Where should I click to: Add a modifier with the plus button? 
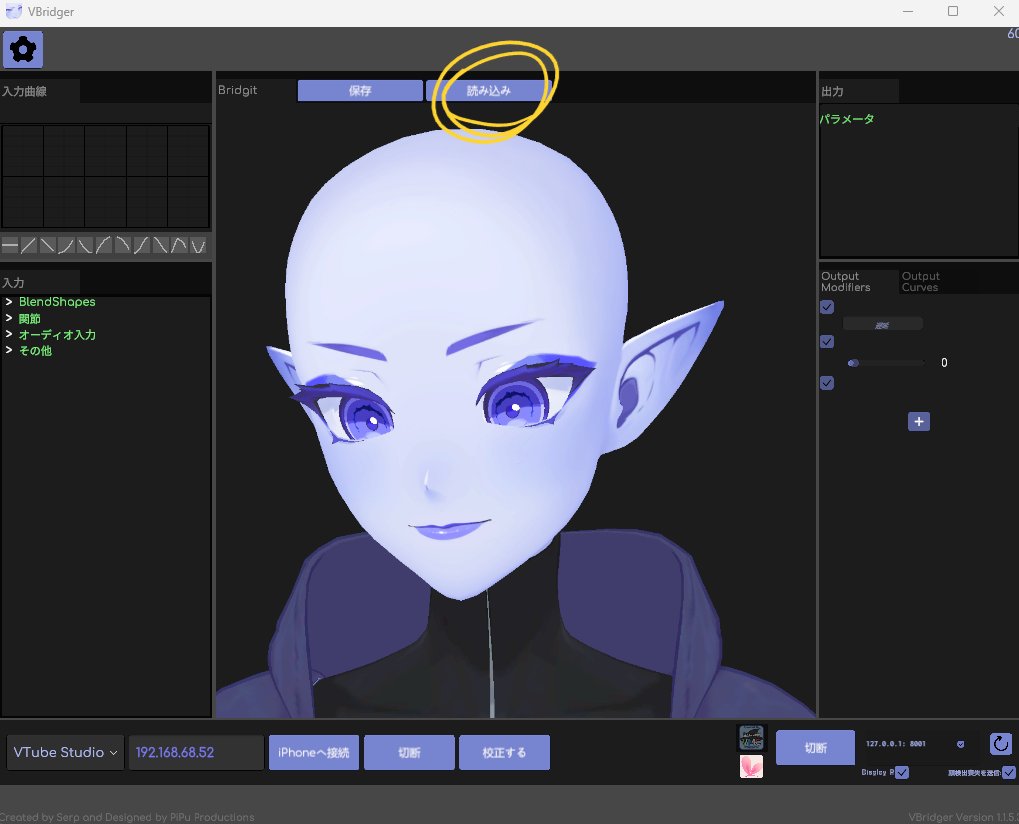918,422
